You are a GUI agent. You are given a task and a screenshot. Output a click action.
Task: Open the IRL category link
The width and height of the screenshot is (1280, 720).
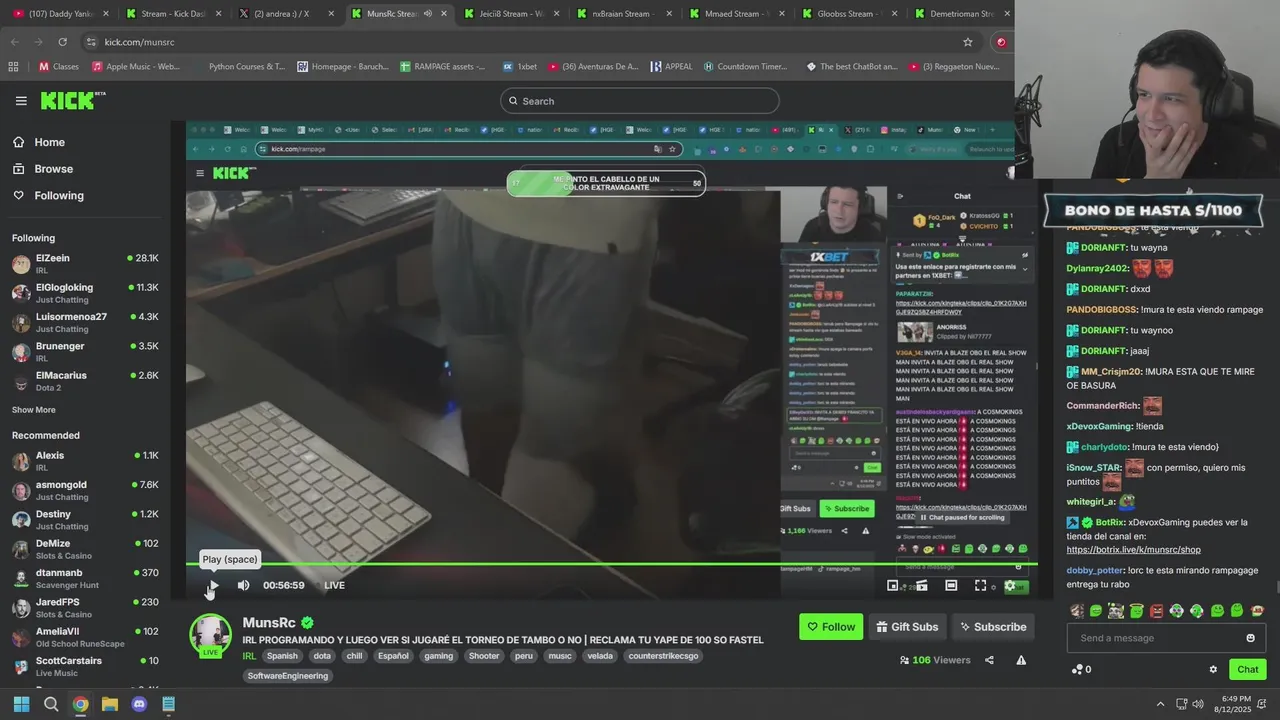[249, 656]
